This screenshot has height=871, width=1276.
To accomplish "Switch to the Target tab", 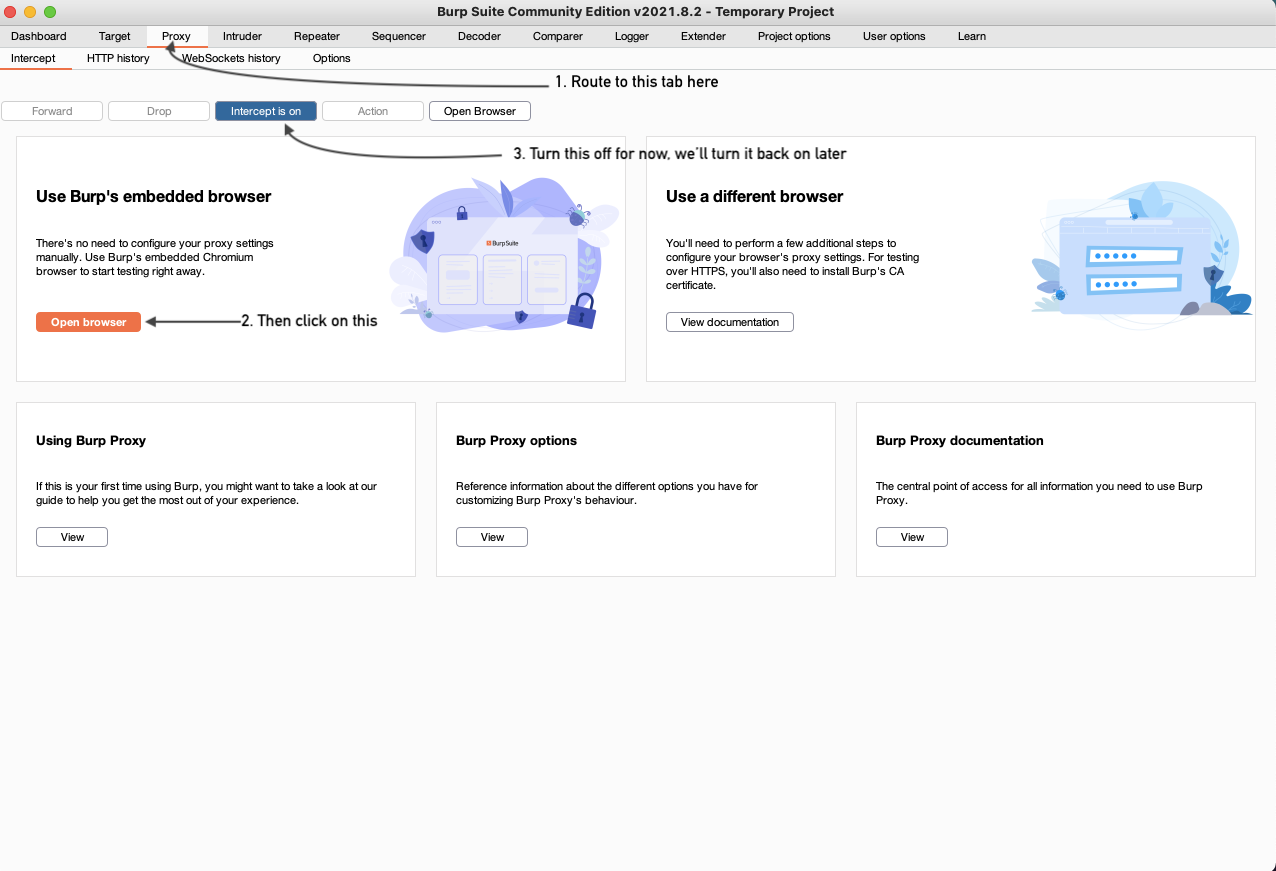I will coord(115,36).
